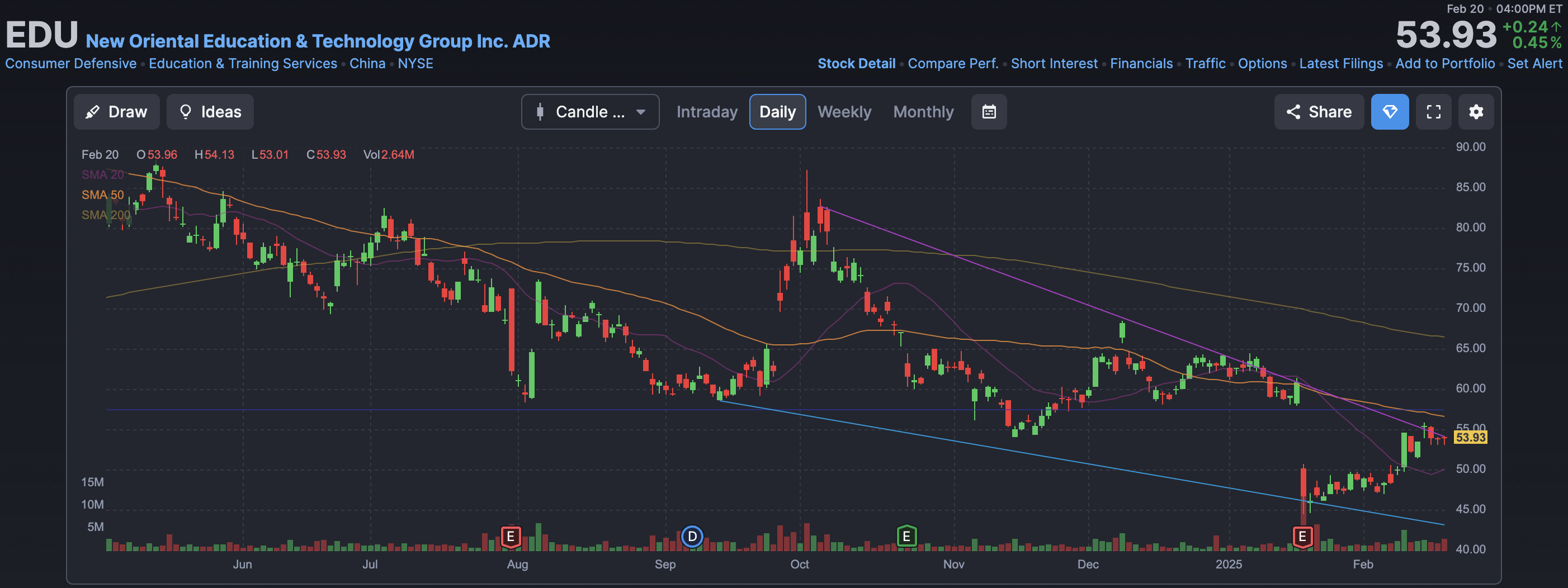Click the EDU ticker symbol
The width and height of the screenshot is (1568, 588).
[41, 35]
